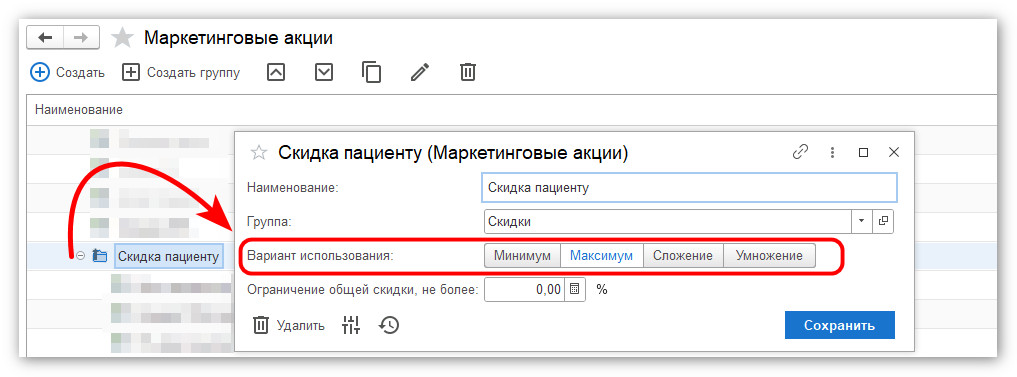Maximize the Скидка пациенту dialog

[863, 152]
